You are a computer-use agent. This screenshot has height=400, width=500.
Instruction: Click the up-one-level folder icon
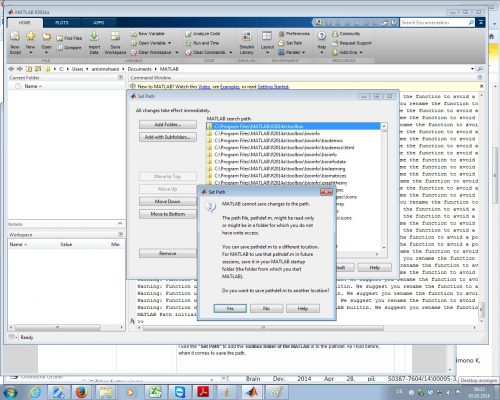[29, 69]
